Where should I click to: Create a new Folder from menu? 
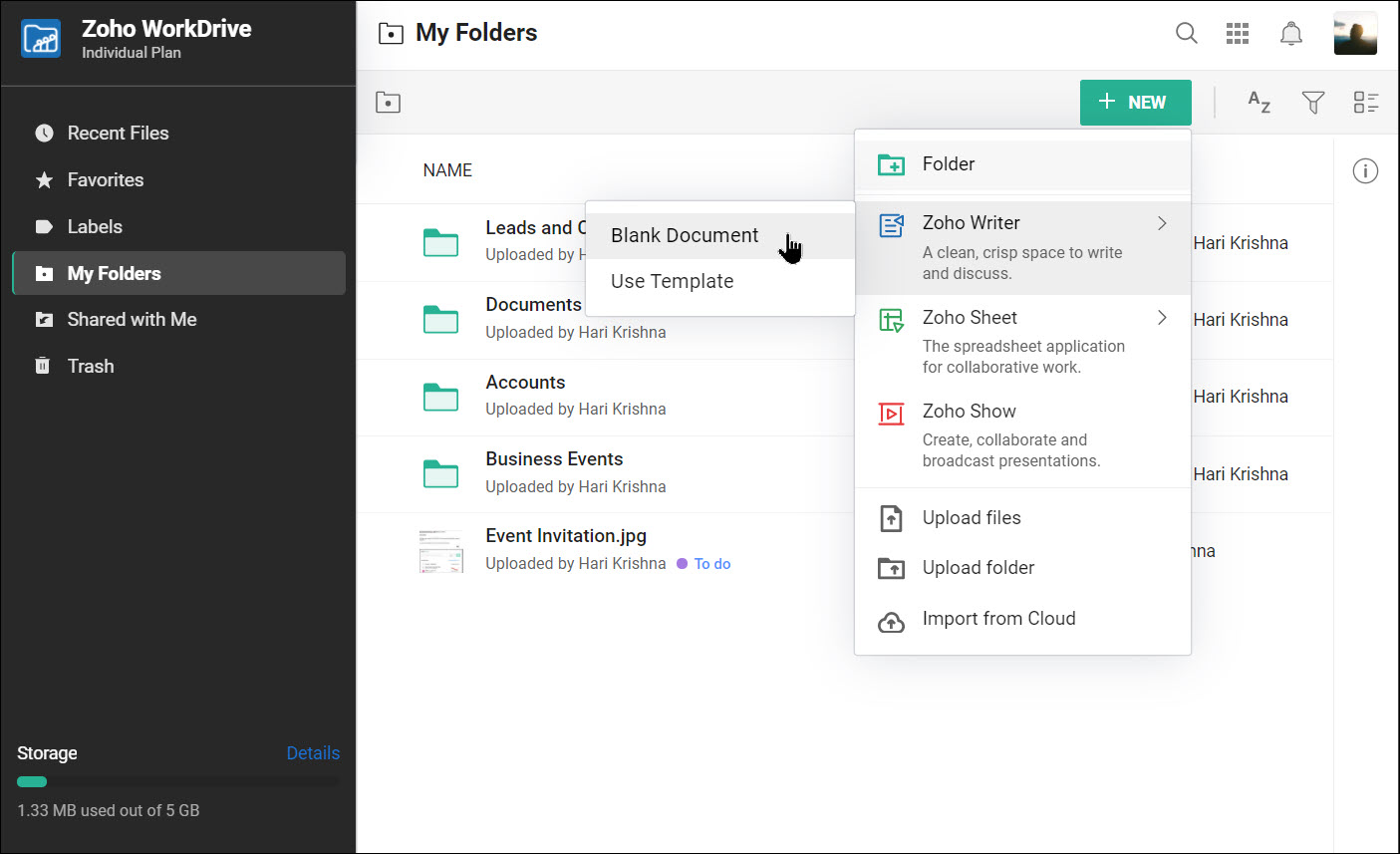(x=948, y=164)
